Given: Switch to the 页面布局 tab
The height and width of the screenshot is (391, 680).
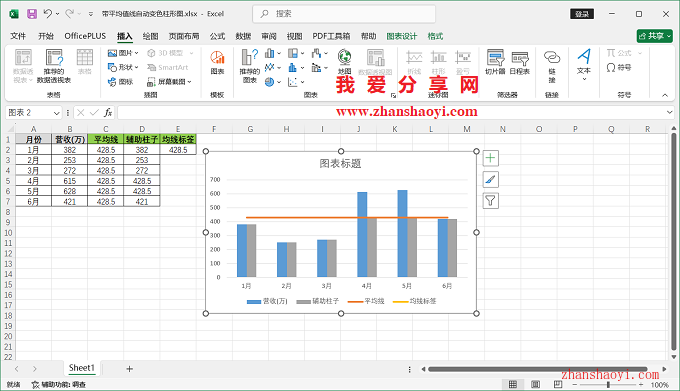Looking at the screenshot, I should 184,36.
